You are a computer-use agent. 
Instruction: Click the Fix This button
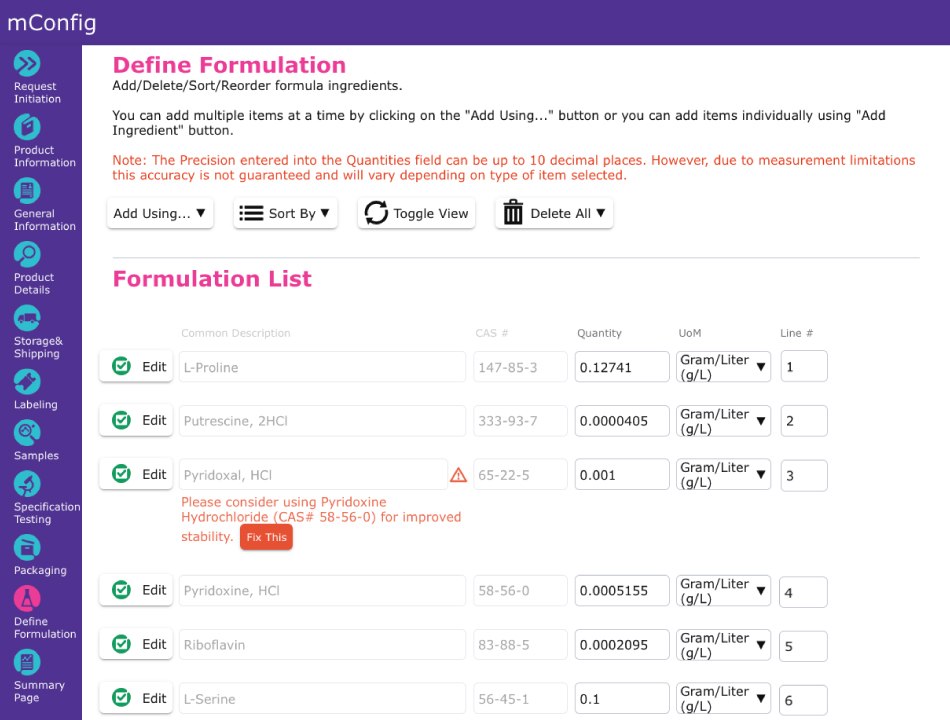(266, 537)
